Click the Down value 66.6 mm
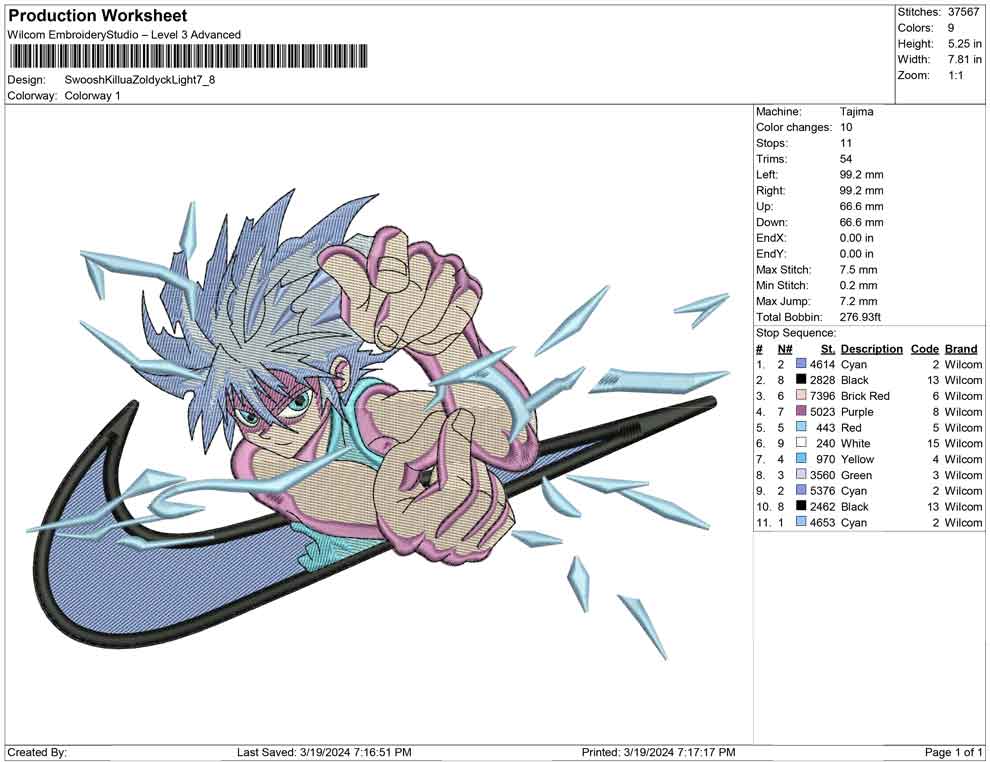This screenshot has width=990, height=762. (862, 222)
